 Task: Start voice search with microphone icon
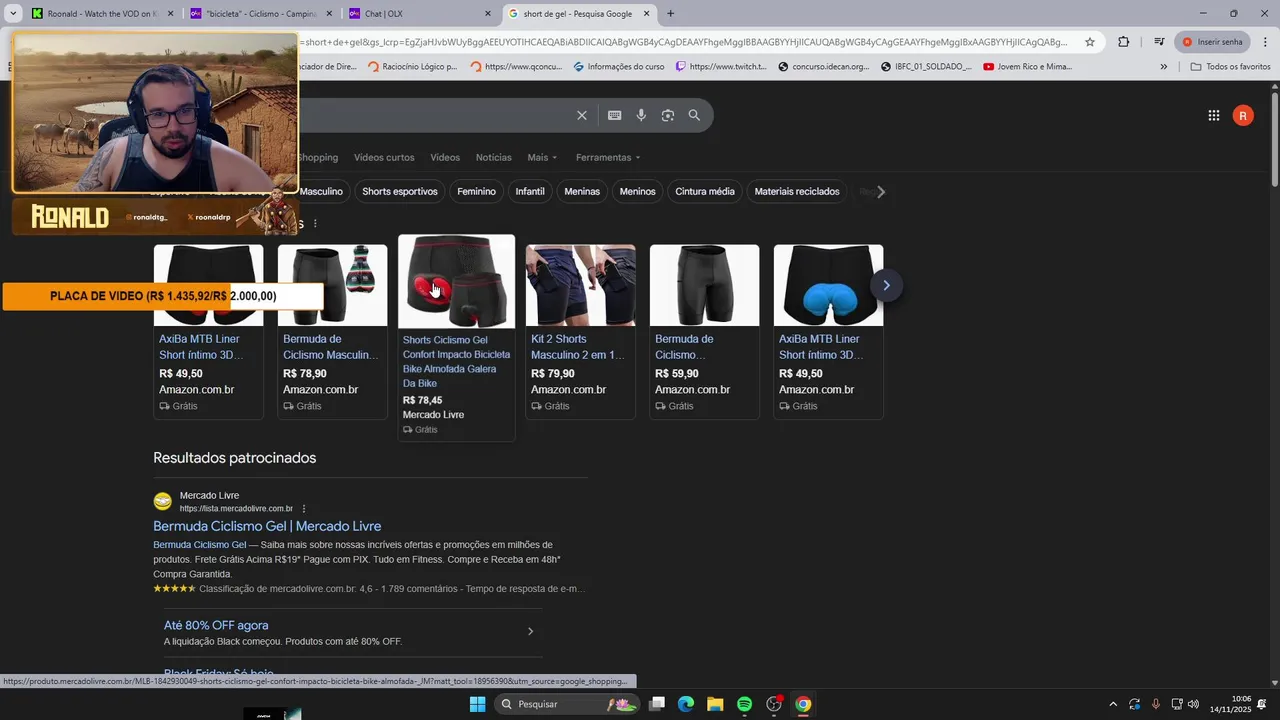coord(641,115)
